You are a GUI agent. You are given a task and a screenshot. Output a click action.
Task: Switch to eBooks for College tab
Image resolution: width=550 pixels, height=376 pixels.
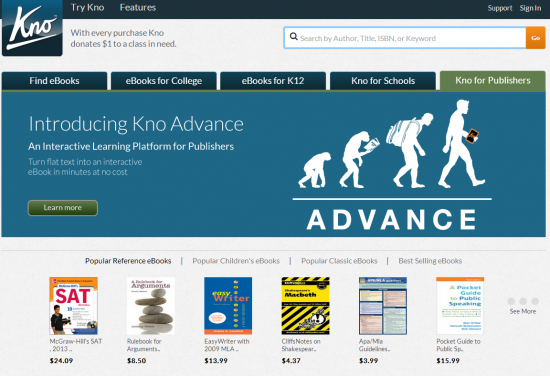tap(164, 81)
